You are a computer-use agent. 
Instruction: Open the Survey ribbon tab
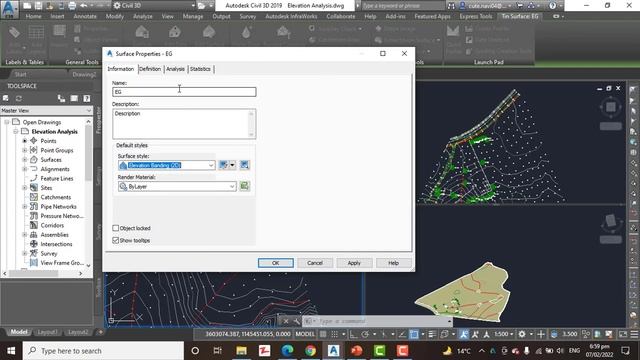click(x=248, y=16)
